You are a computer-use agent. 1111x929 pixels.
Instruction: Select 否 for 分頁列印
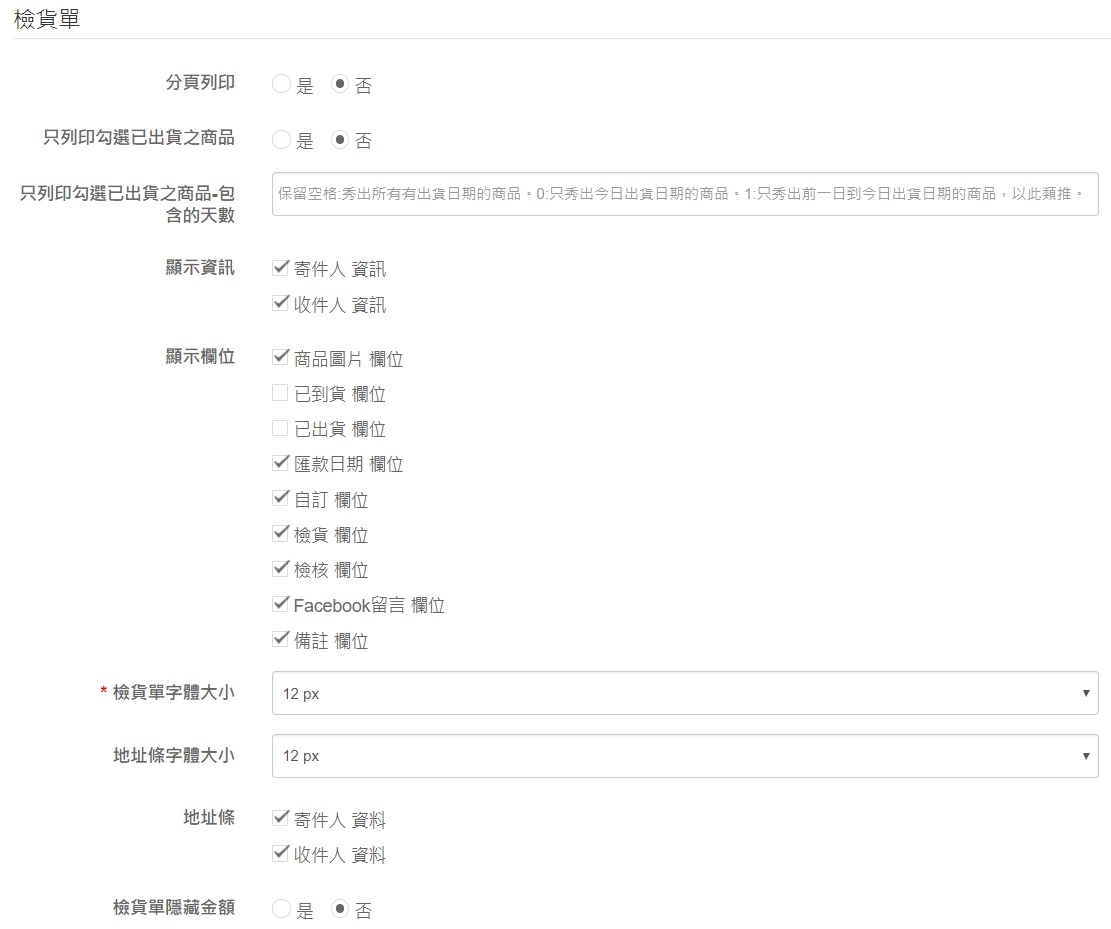tap(339, 85)
